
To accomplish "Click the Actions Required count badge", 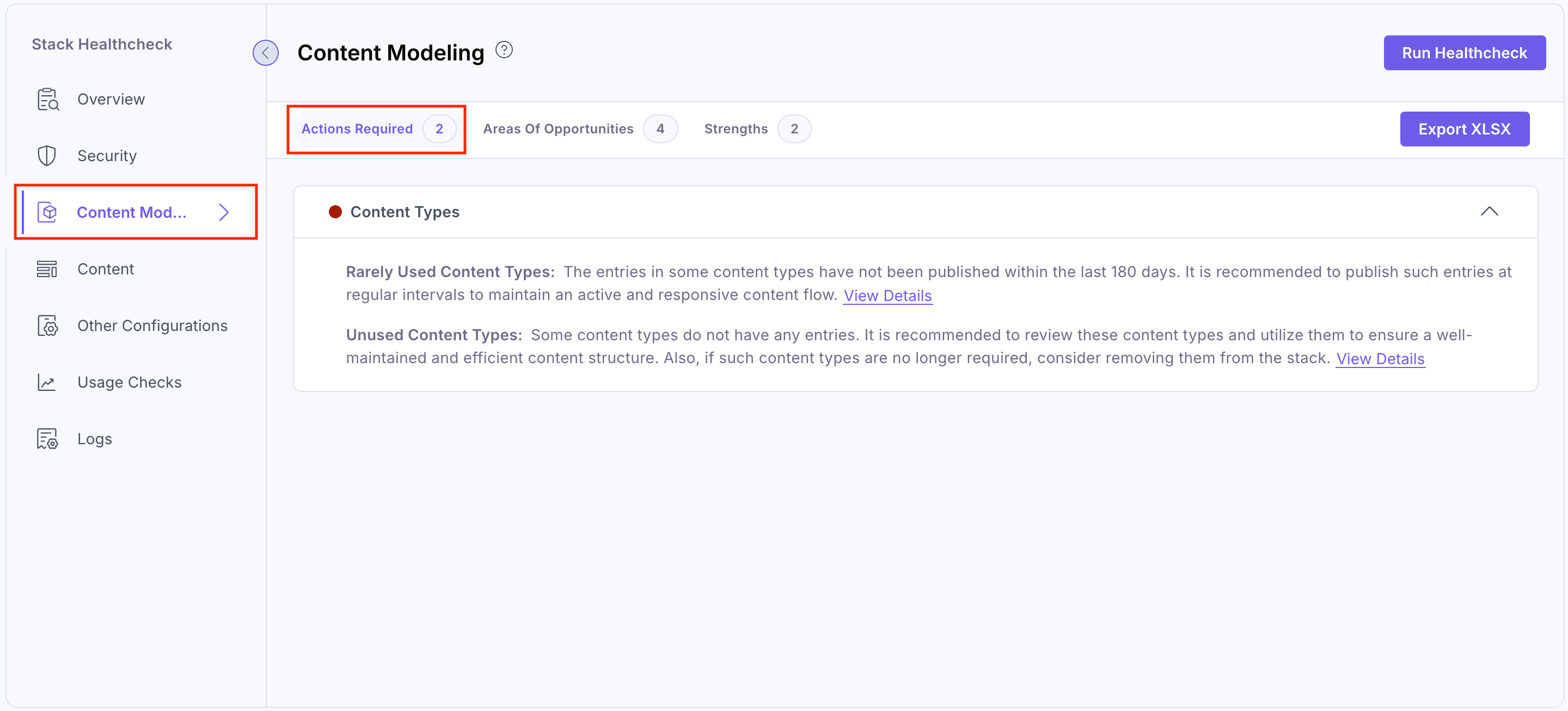I will coord(439,128).
